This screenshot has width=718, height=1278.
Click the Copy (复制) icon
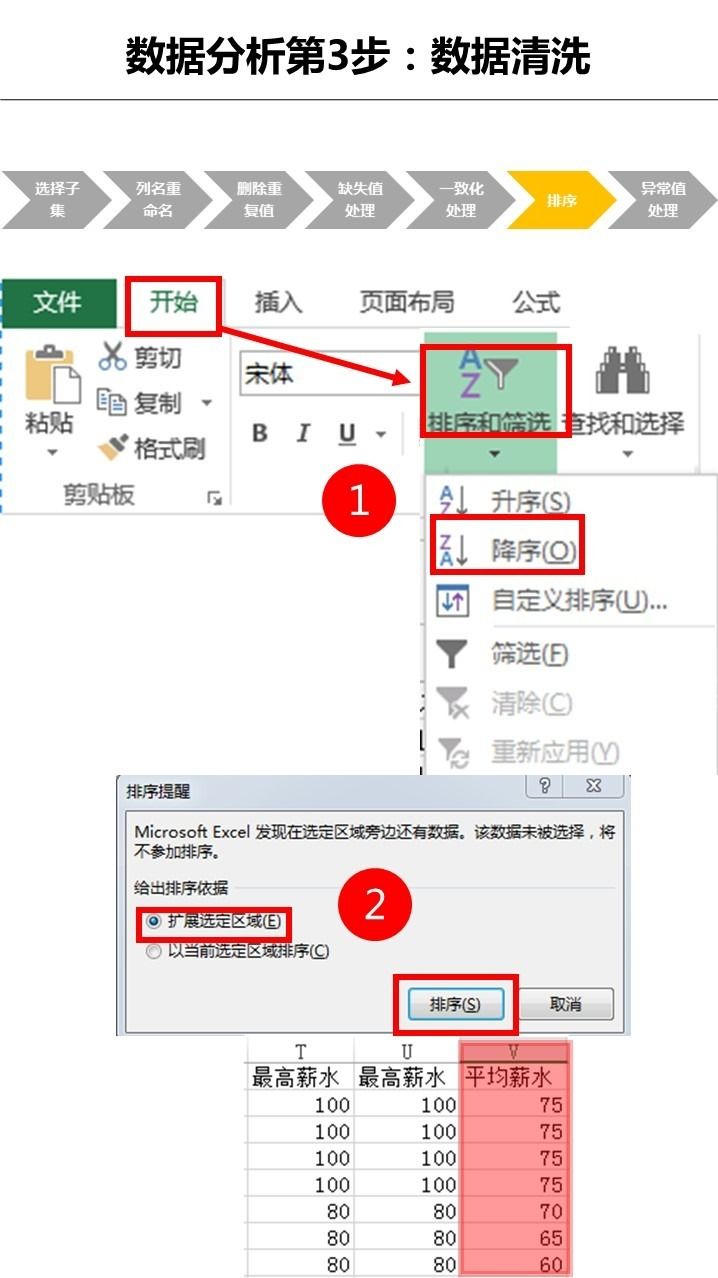110,401
